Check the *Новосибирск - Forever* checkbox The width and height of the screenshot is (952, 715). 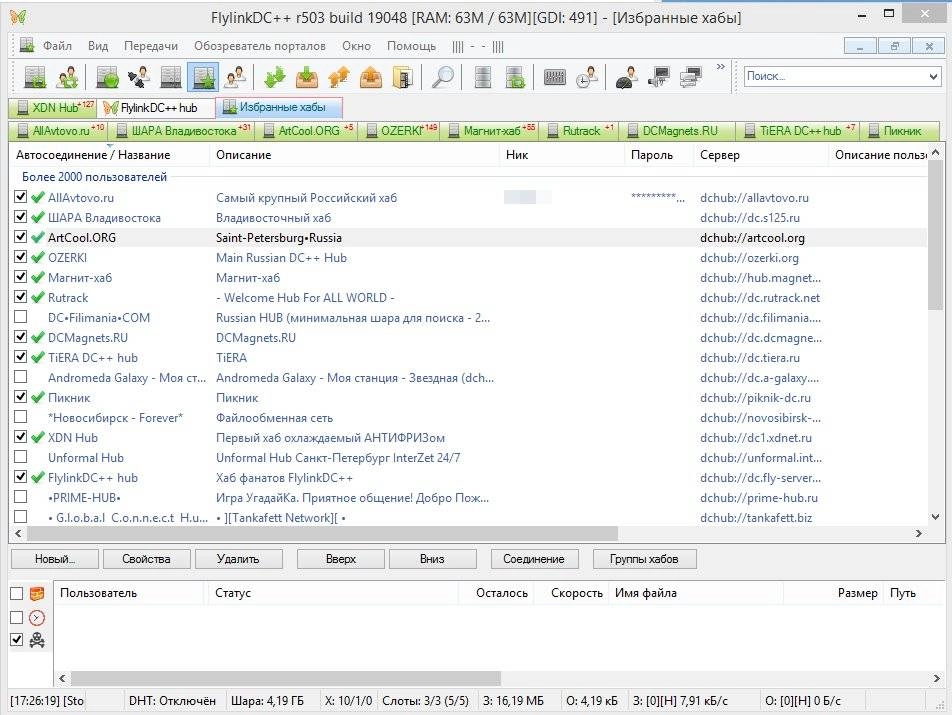click(21, 417)
